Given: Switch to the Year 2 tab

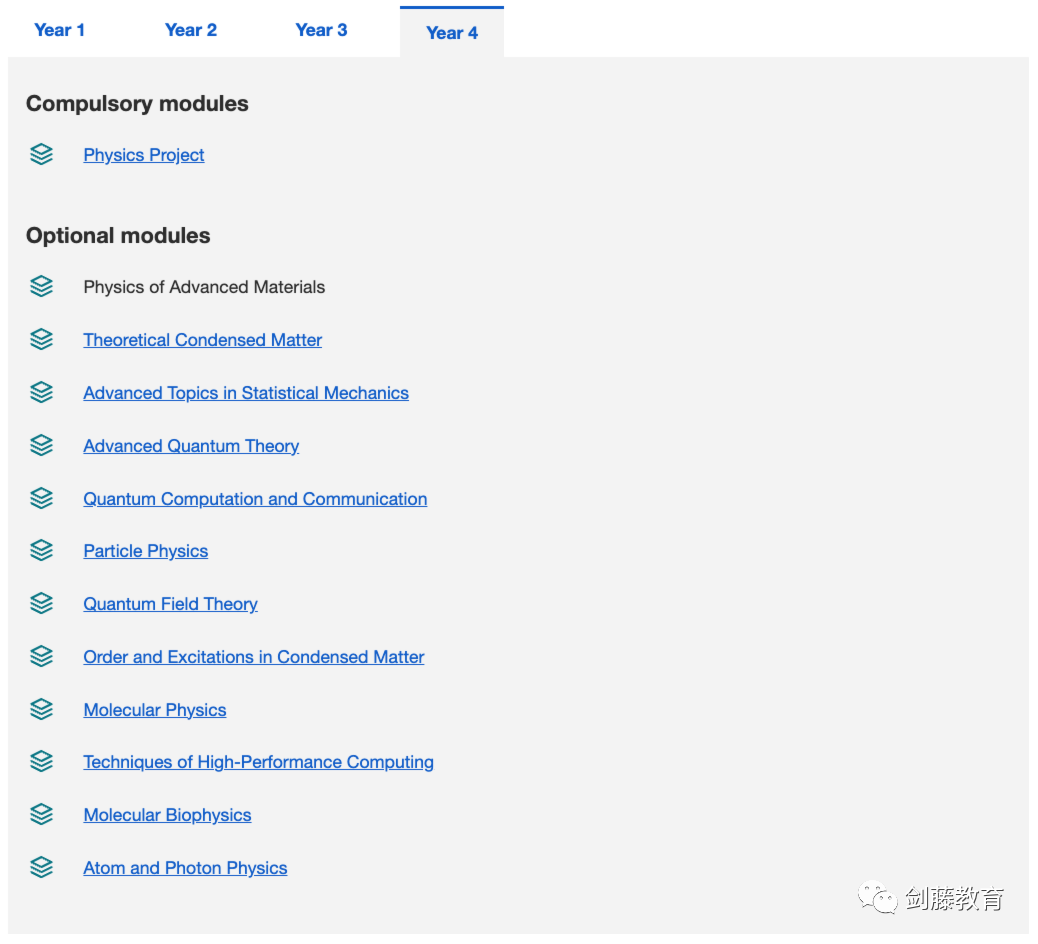Looking at the screenshot, I should (x=190, y=30).
